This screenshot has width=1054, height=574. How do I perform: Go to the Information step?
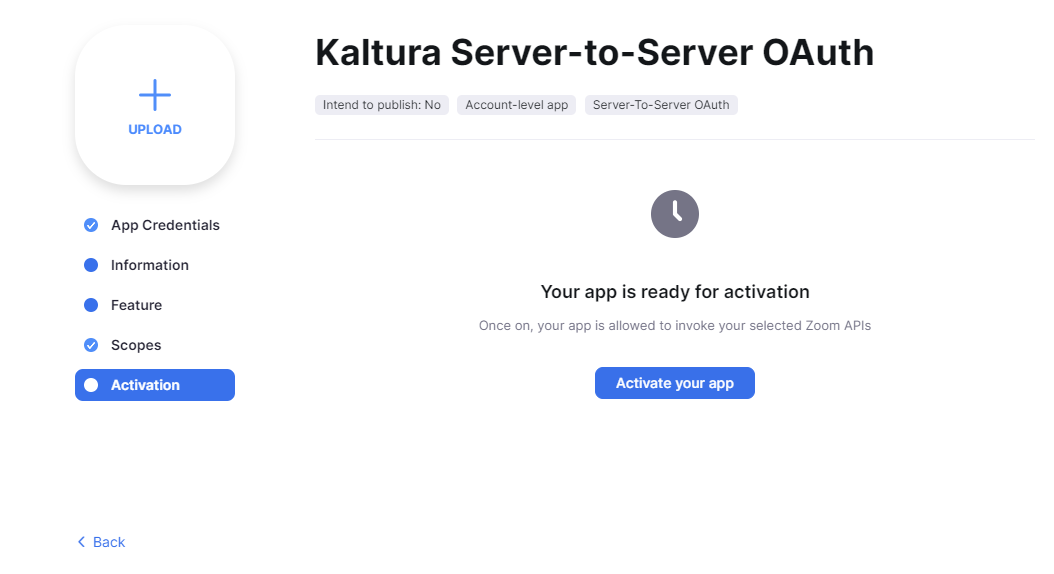(x=150, y=265)
